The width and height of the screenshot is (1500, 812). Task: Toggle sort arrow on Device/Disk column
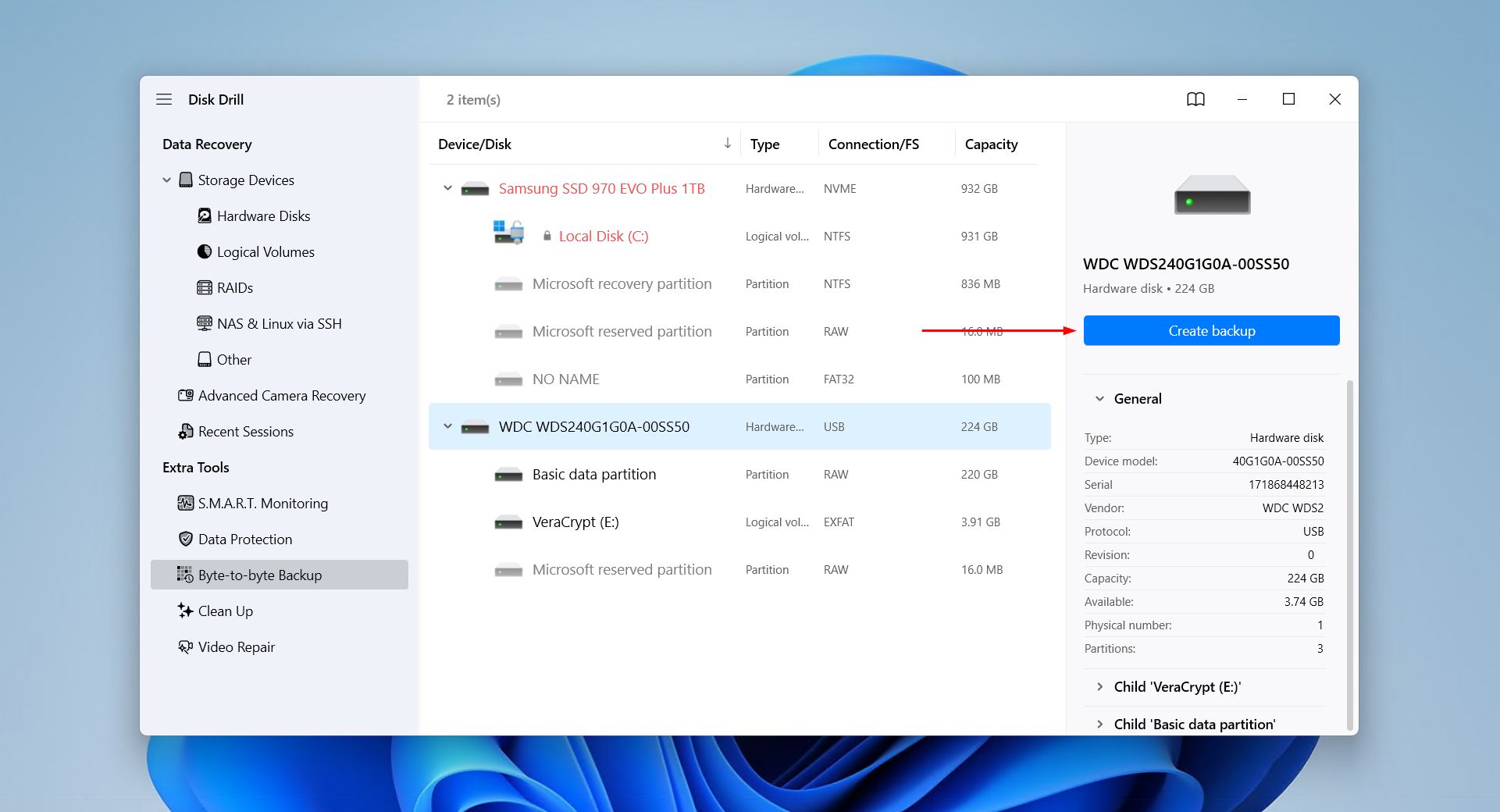pyautogui.click(x=727, y=143)
